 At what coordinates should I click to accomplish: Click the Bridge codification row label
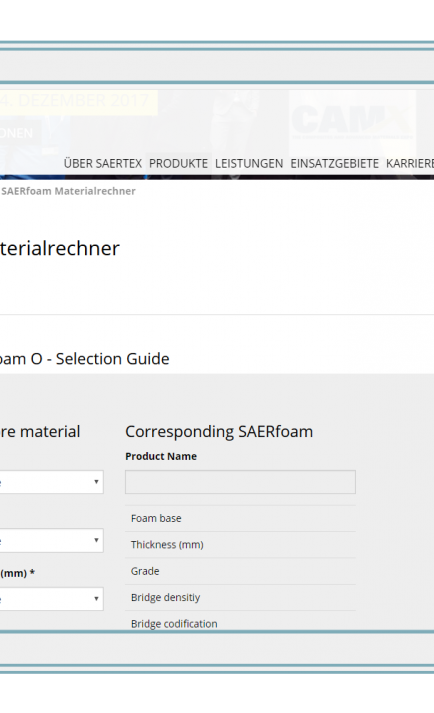174,623
